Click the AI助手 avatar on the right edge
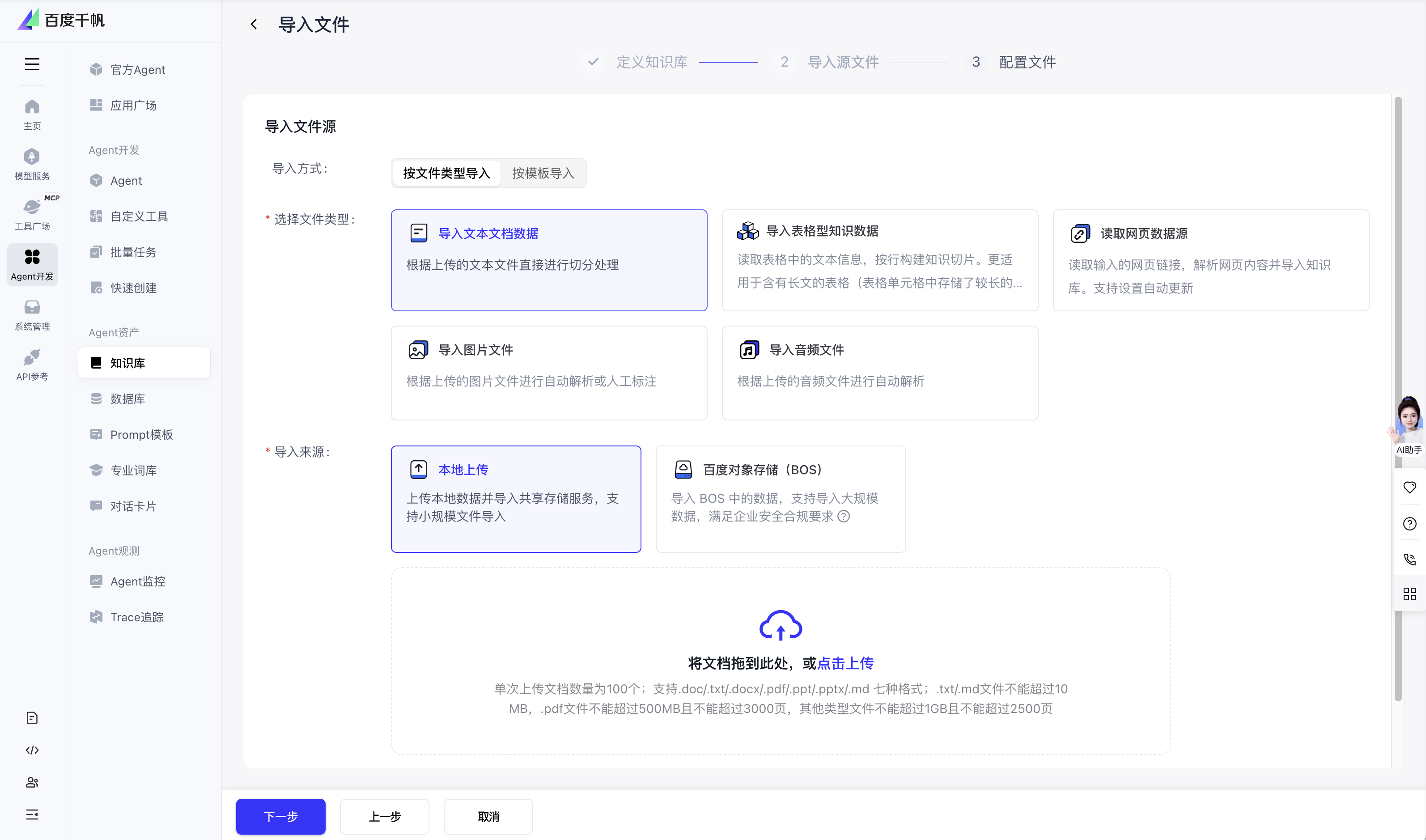This screenshot has width=1426, height=840. pos(1409,425)
